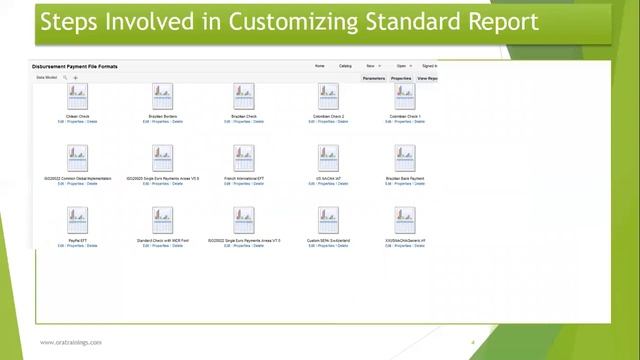Open Properties of Chilean Check

[x=76, y=122]
